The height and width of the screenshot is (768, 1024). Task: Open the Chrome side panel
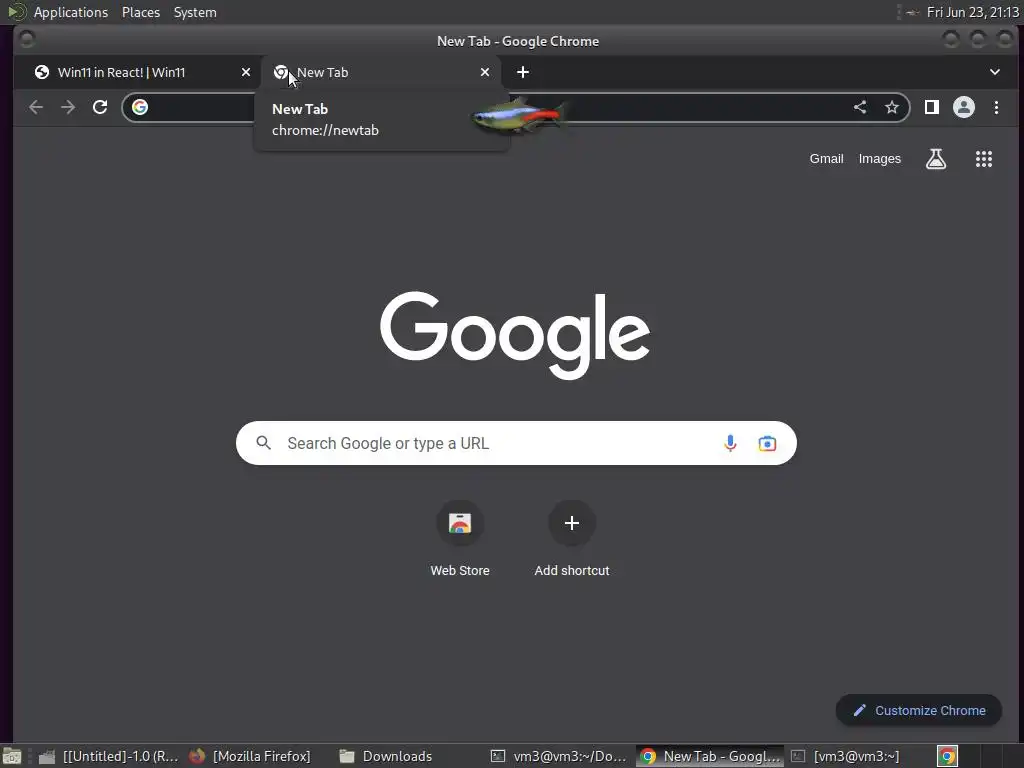click(x=932, y=107)
